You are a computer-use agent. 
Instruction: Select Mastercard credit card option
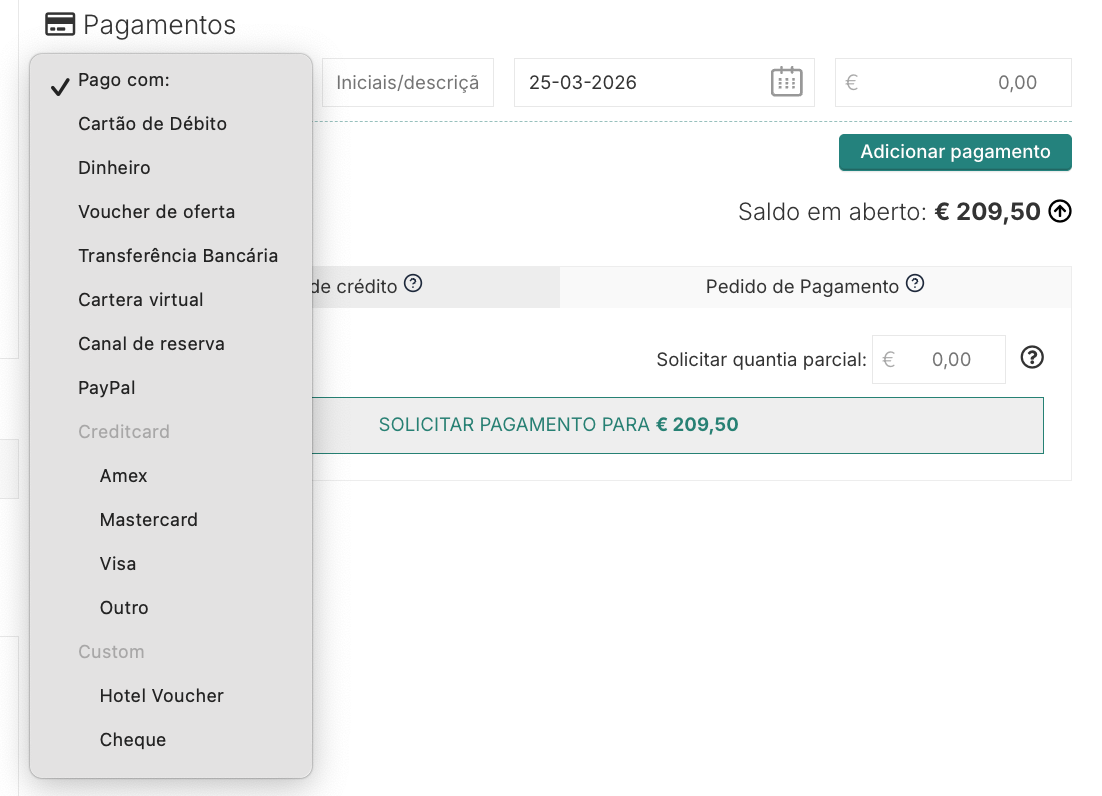pos(171,520)
